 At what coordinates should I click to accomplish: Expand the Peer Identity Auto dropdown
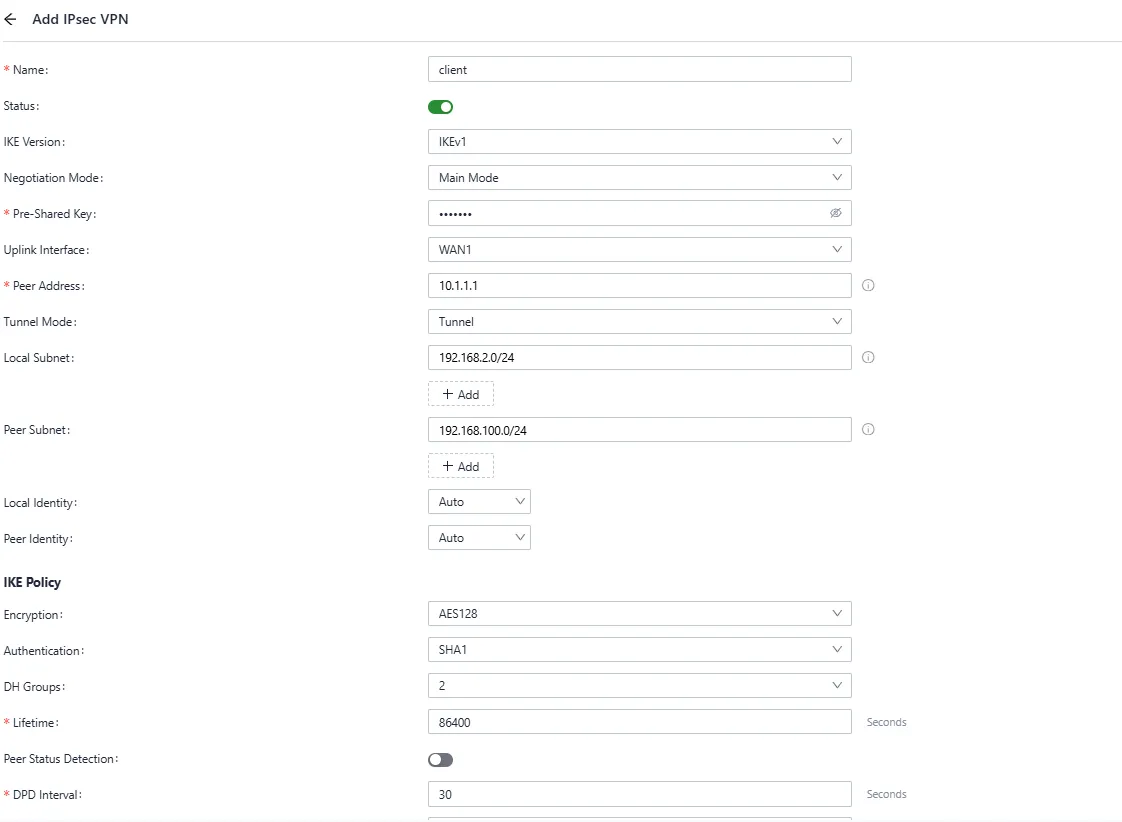pyautogui.click(x=479, y=537)
